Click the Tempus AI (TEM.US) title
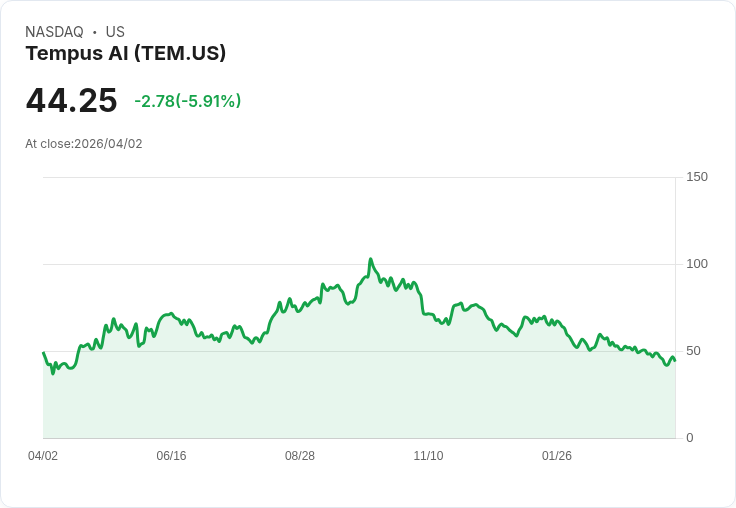736x508 pixels. [125, 54]
